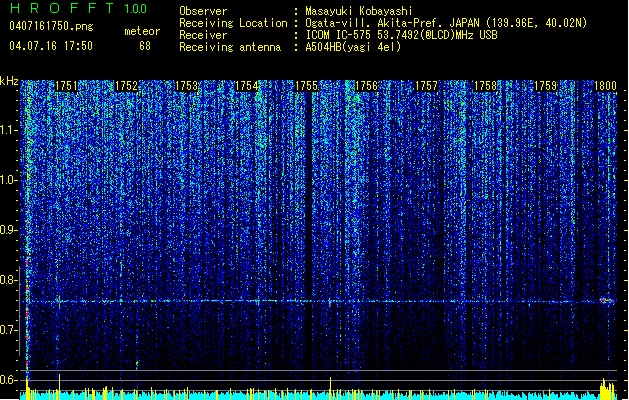
Task: Click the 1.0 kHz axis label
Action: tap(8, 180)
